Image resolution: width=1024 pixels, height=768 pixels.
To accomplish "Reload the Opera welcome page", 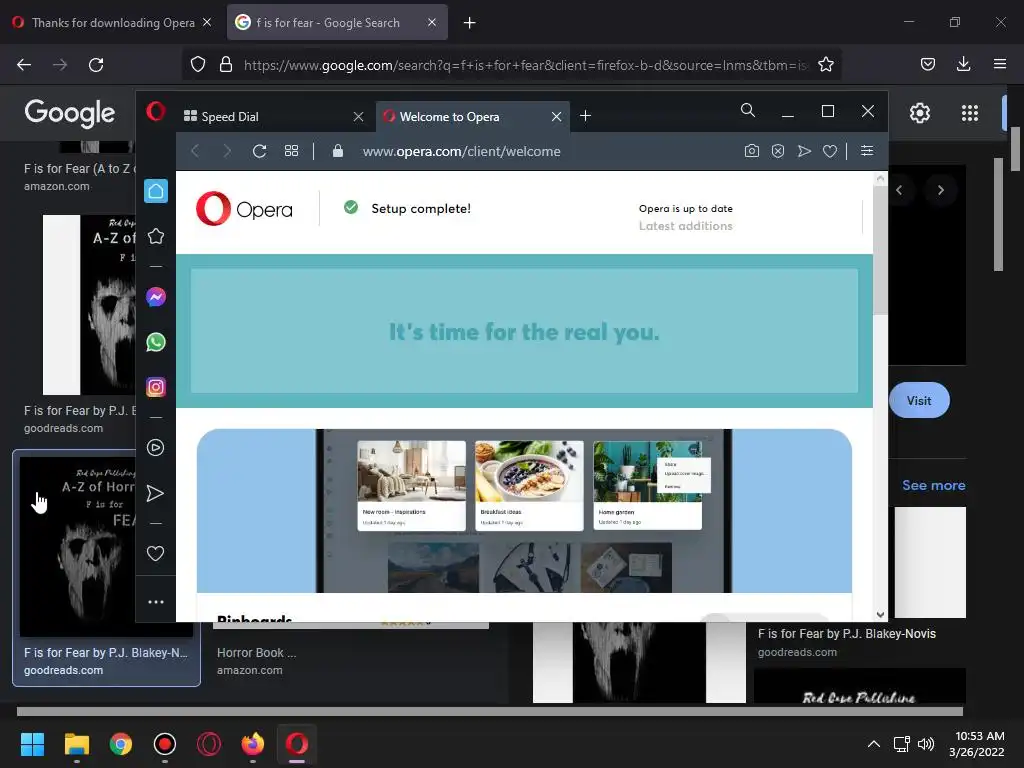I will [259, 152].
